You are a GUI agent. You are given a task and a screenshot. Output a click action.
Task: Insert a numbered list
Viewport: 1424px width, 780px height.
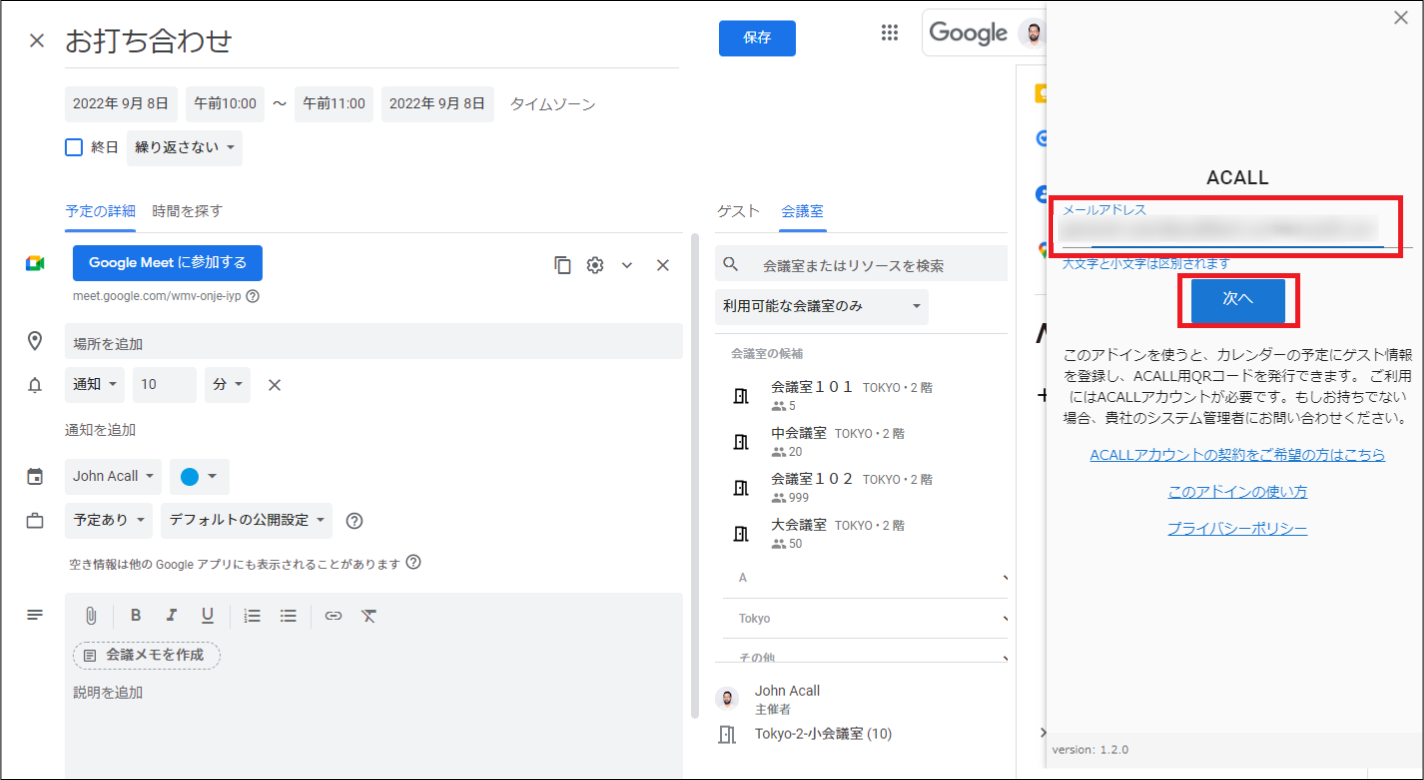click(252, 616)
